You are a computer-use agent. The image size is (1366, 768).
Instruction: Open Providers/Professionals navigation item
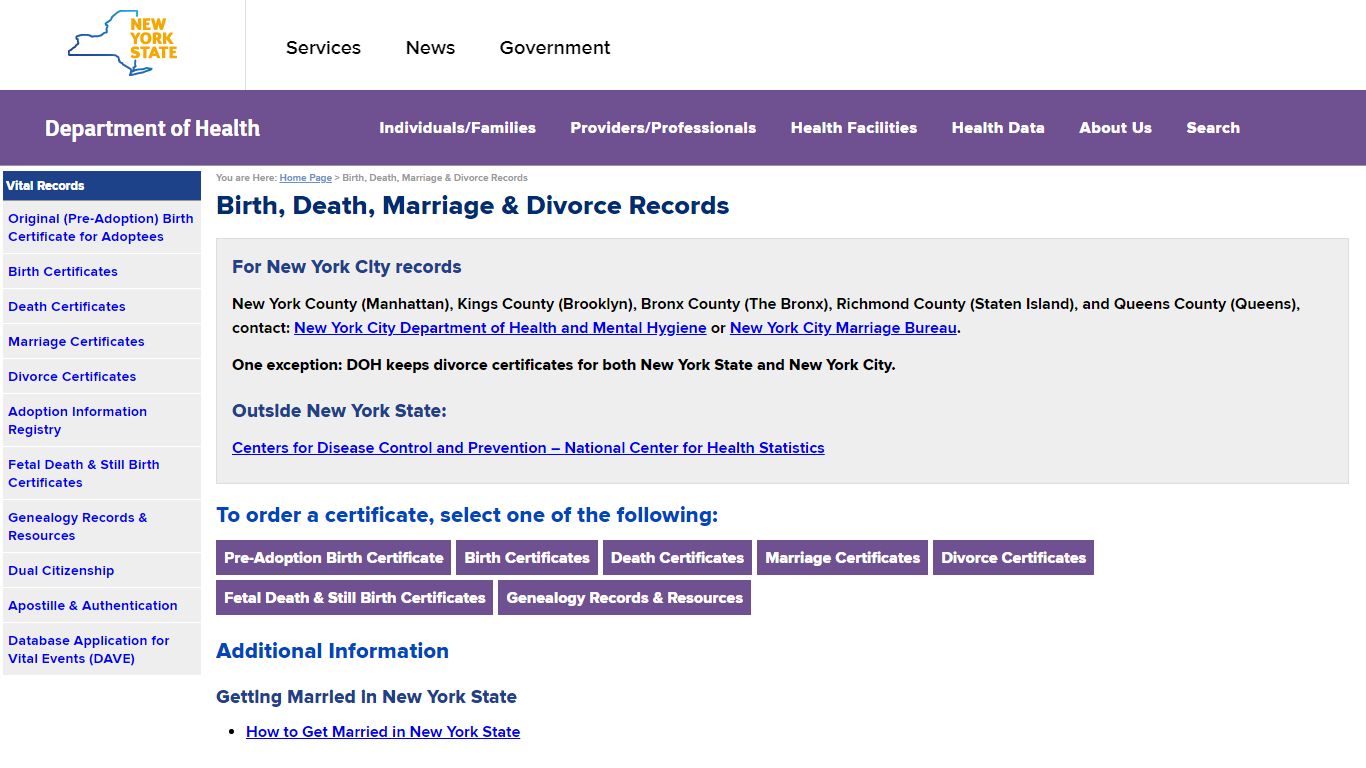tap(663, 128)
